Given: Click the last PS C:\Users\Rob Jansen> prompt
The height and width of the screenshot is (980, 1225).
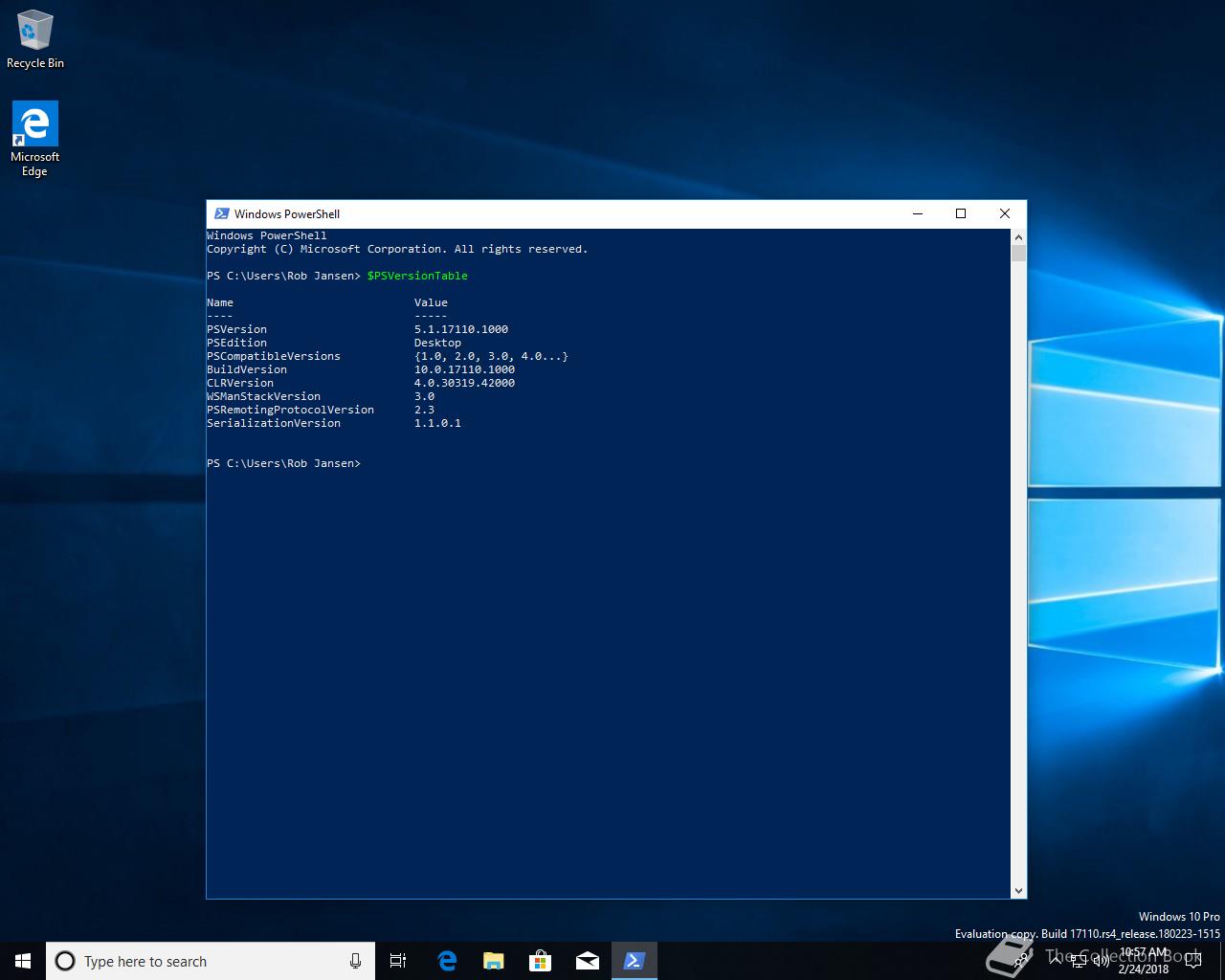Looking at the screenshot, I should pyautogui.click(x=283, y=463).
